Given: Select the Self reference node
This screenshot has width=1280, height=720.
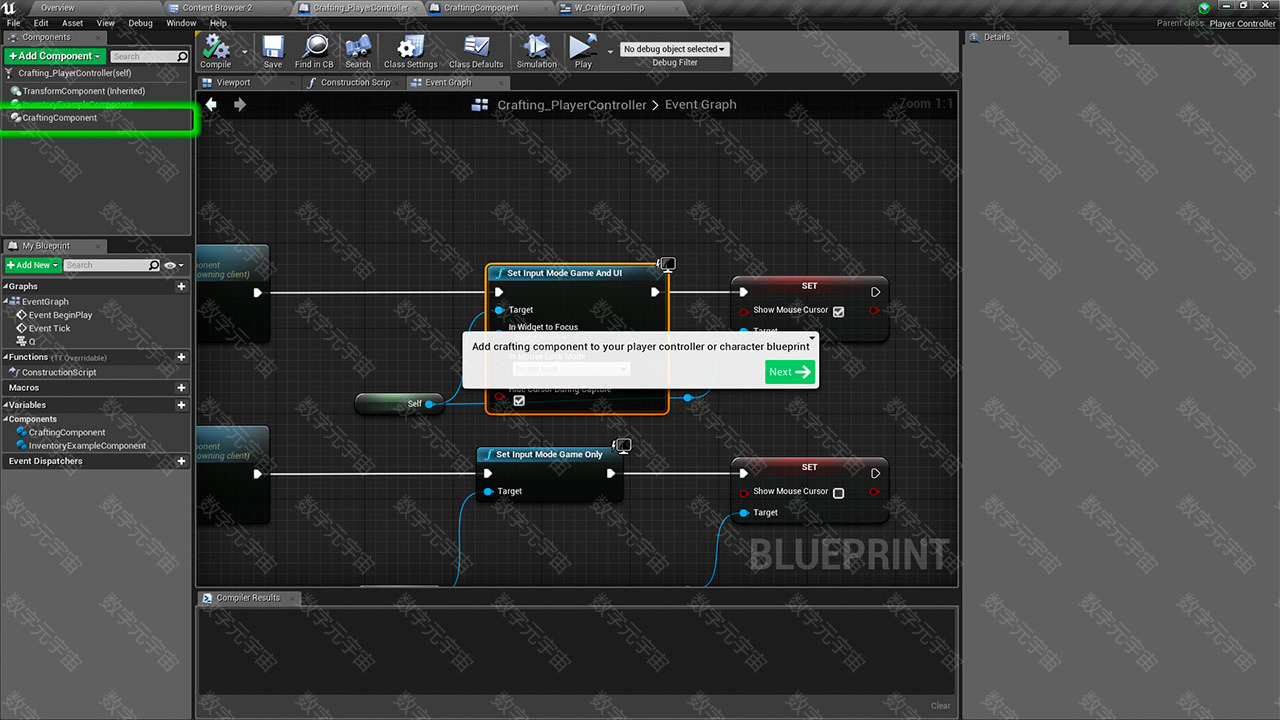Looking at the screenshot, I should (x=399, y=404).
